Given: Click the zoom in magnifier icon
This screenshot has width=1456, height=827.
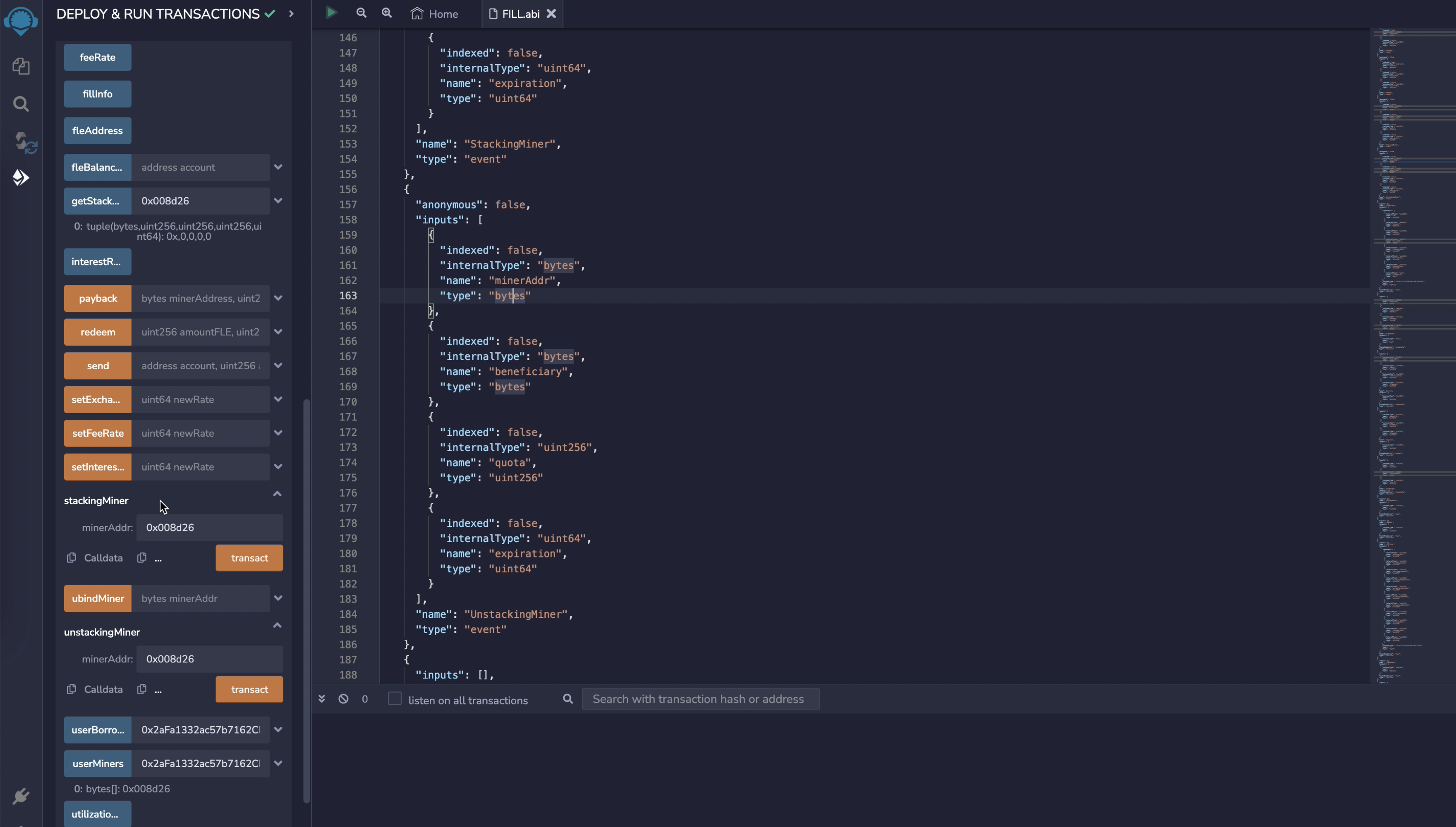Looking at the screenshot, I should click(386, 12).
